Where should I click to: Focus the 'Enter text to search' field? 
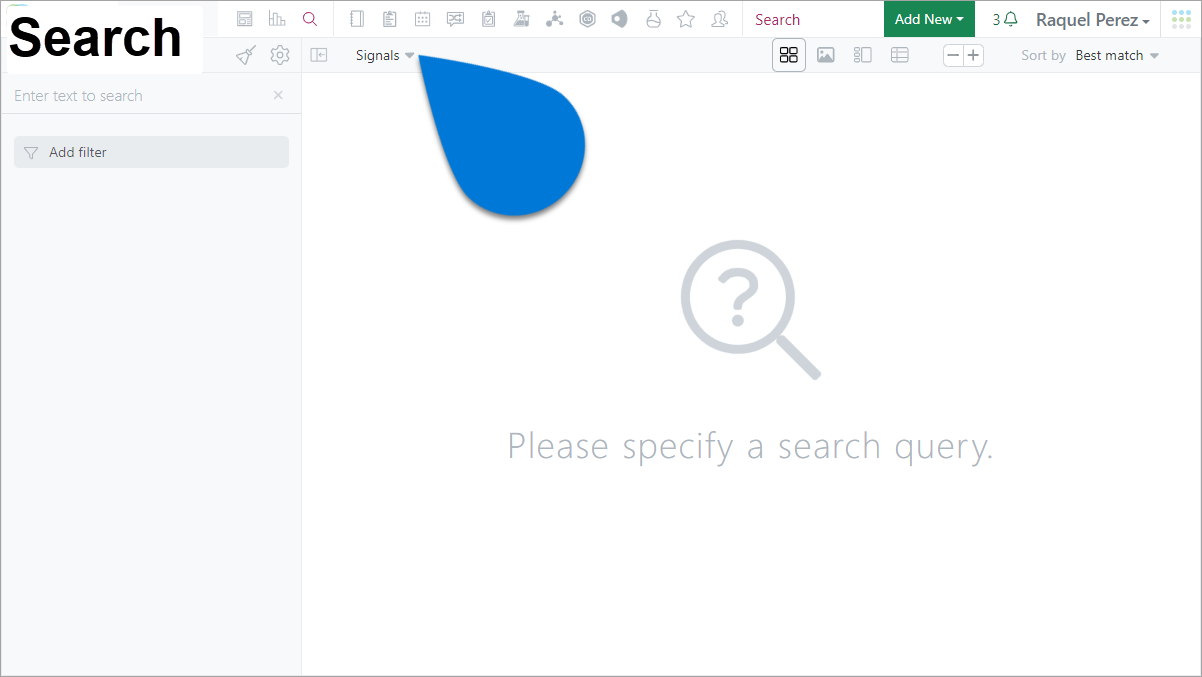point(138,96)
